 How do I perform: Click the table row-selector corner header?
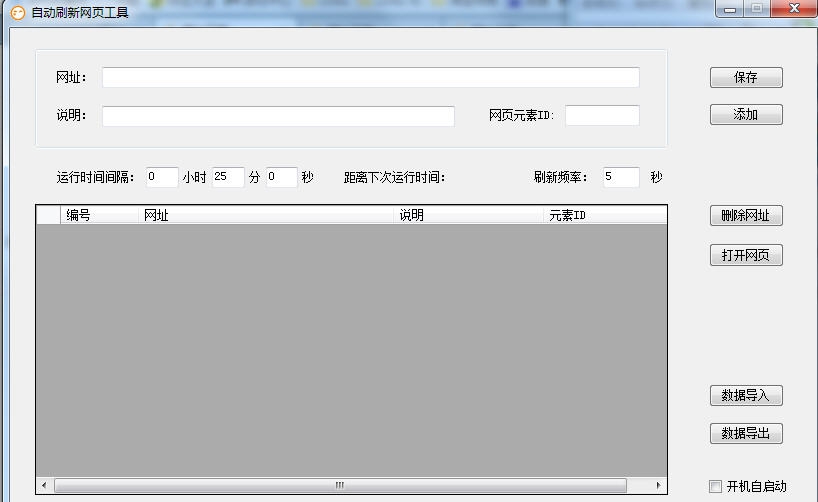click(x=49, y=215)
